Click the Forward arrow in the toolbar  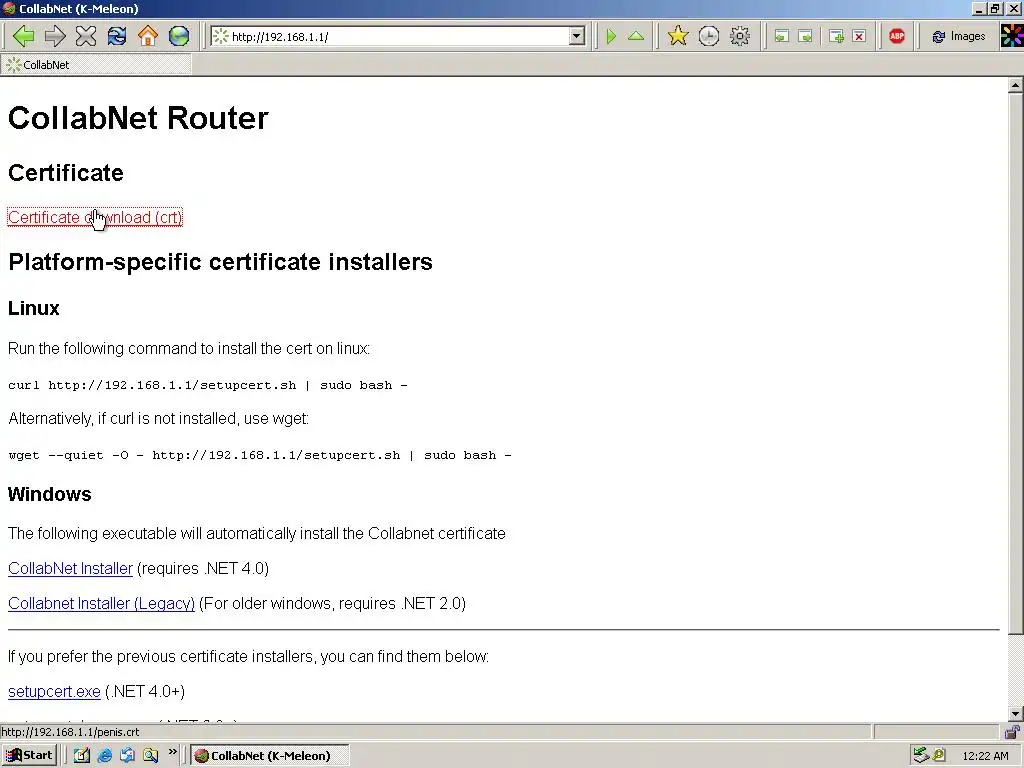click(x=55, y=36)
